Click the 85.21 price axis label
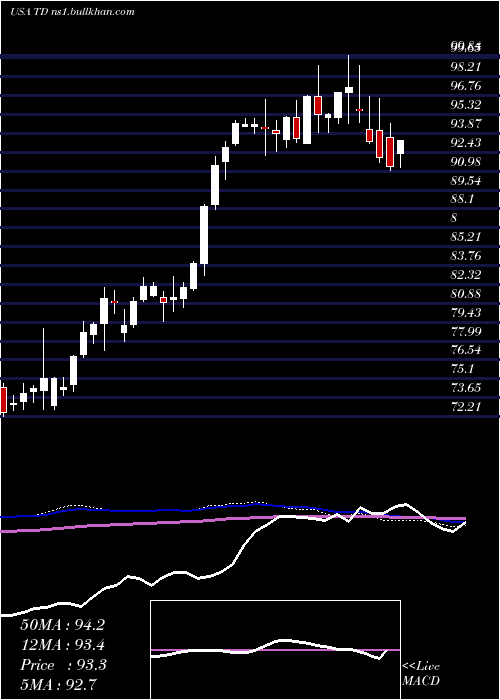500x700 pixels. pyautogui.click(x=466, y=236)
